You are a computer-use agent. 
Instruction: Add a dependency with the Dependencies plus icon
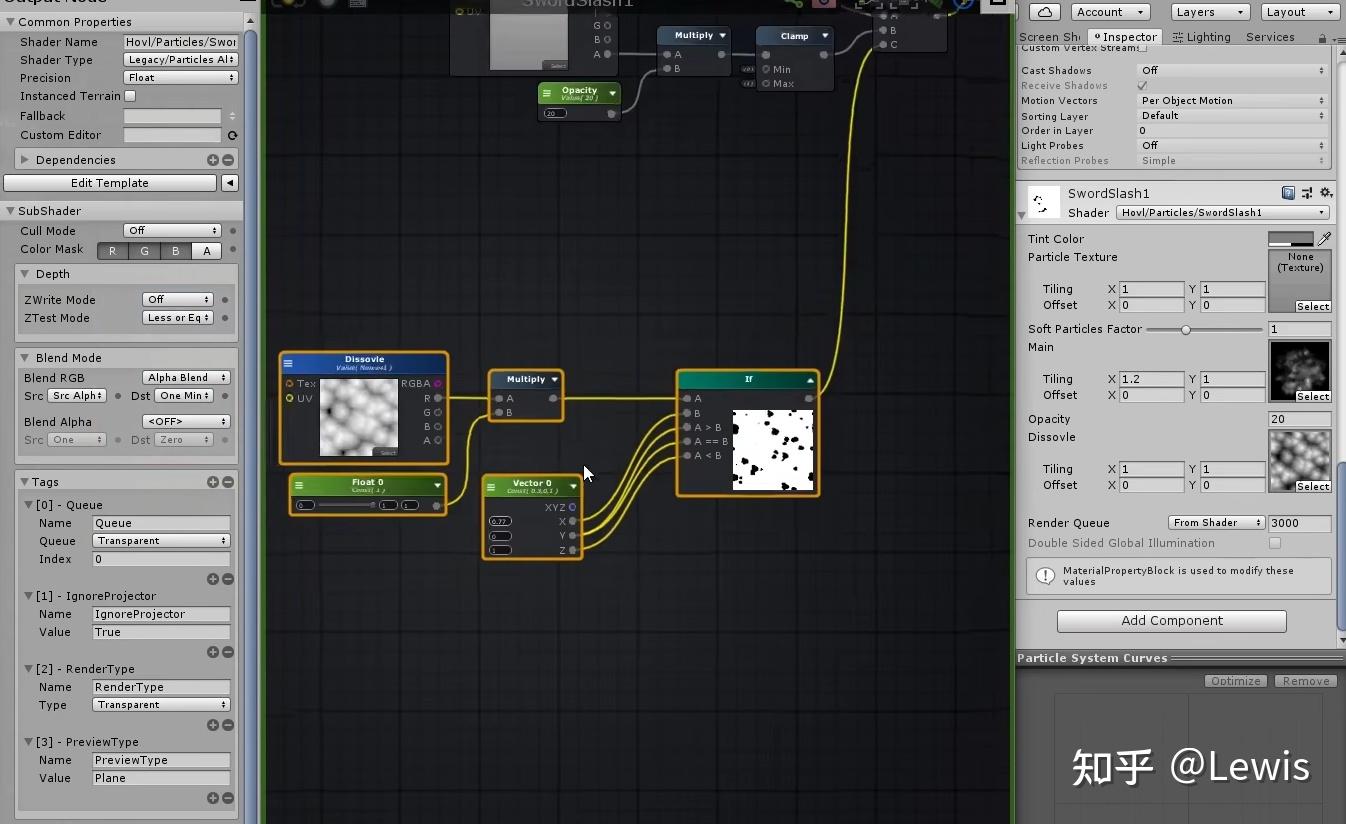[213, 160]
